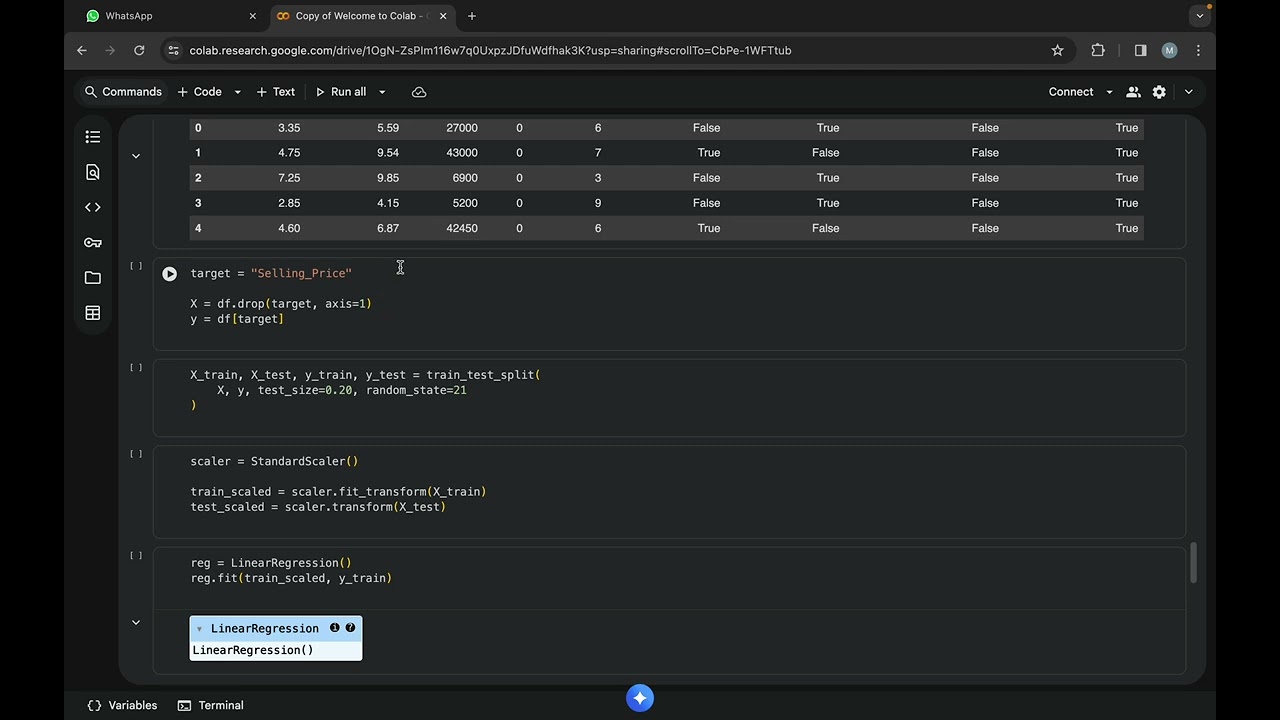This screenshot has height=720, width=1280.
Task: Go forward to the next page
Action: pos(110,50)
